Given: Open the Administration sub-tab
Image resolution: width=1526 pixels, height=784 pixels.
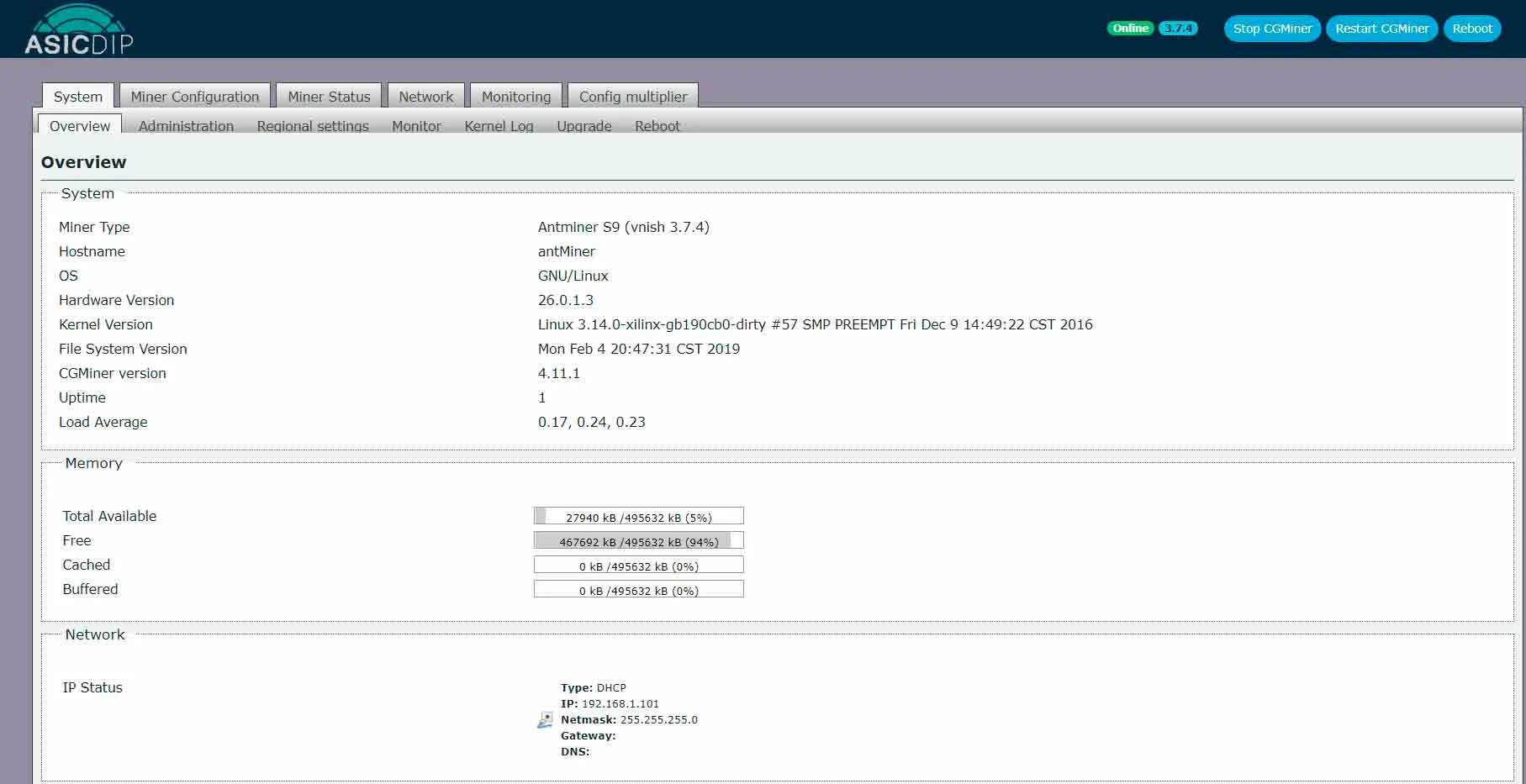Looking at the screenshot, I should tap(186, 126).
